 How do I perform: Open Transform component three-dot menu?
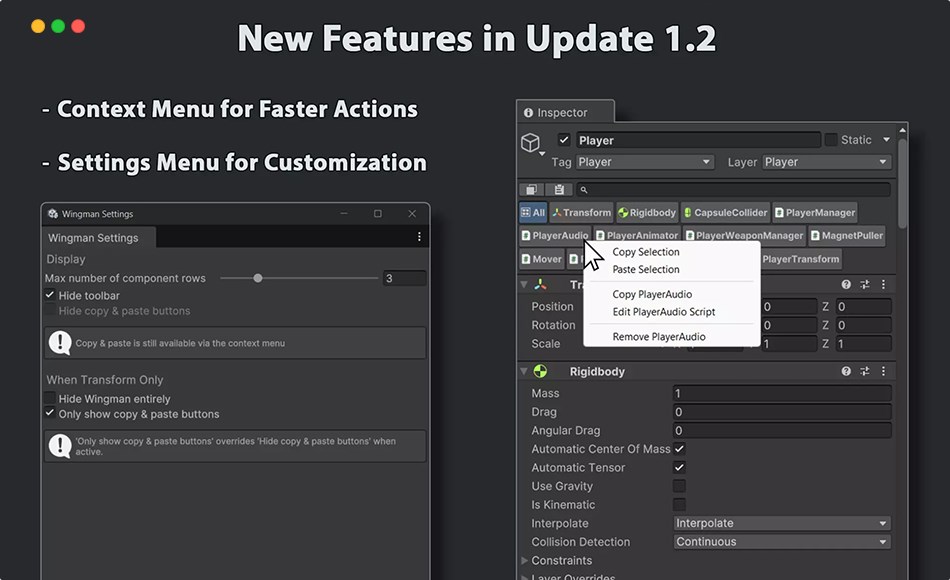click(883, 285)
